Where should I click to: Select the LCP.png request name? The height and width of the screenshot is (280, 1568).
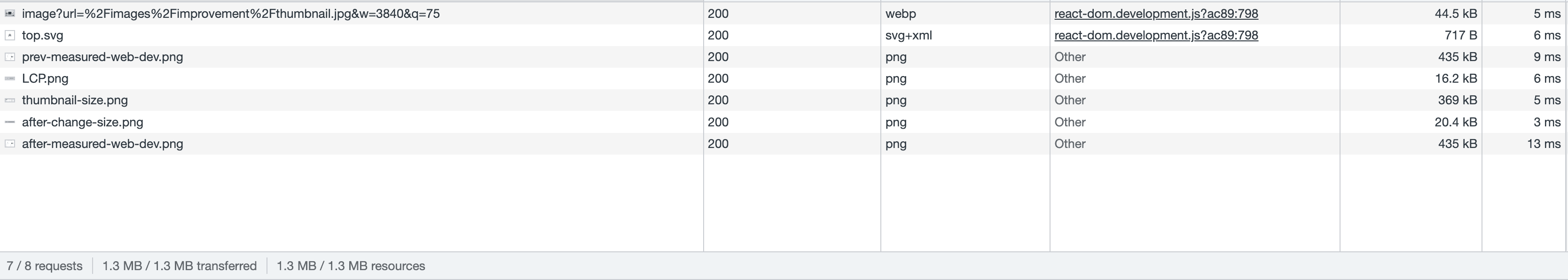pos(45,78)
